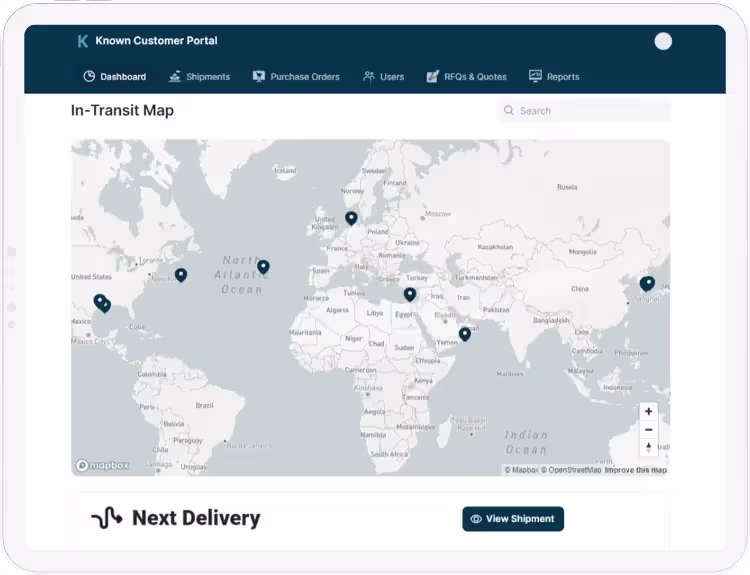The width and height of the screenshot is (750, 575).
Task: Open the Dashboard tab
Action: pos(115,77)
